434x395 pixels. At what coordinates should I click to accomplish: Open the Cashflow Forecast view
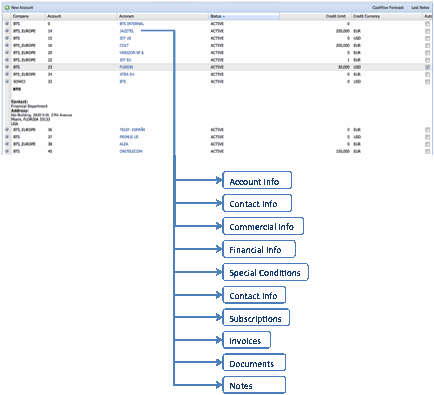(x=388, y=7)
